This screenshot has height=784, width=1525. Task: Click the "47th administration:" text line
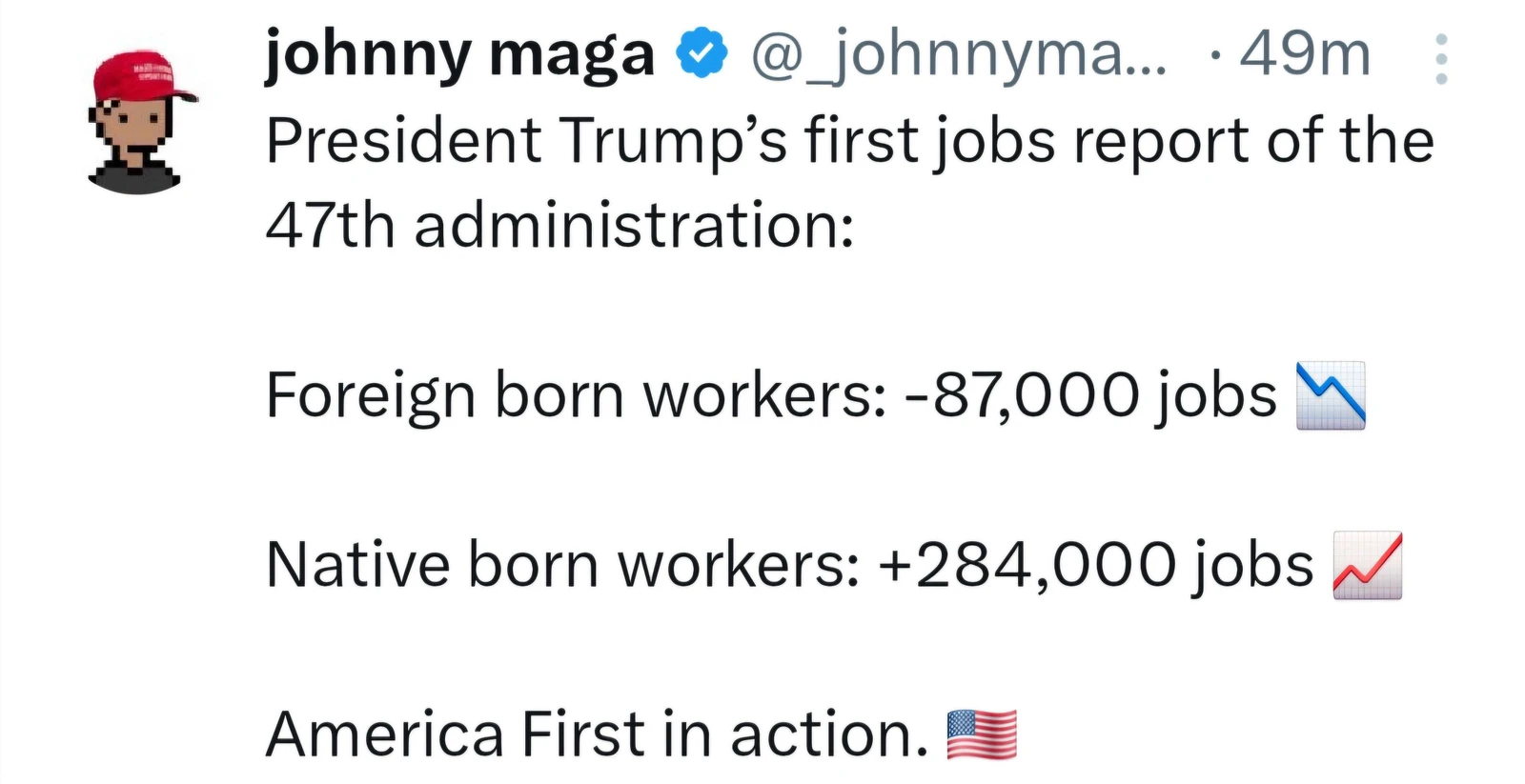559,226
